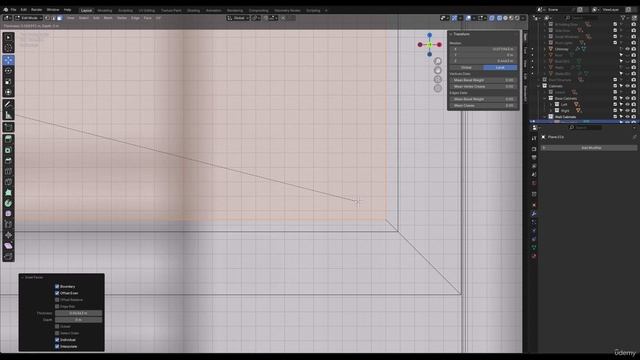The image size is (640, 360).
Task: Select the Inset Faces tool
Action: (8, 150)
